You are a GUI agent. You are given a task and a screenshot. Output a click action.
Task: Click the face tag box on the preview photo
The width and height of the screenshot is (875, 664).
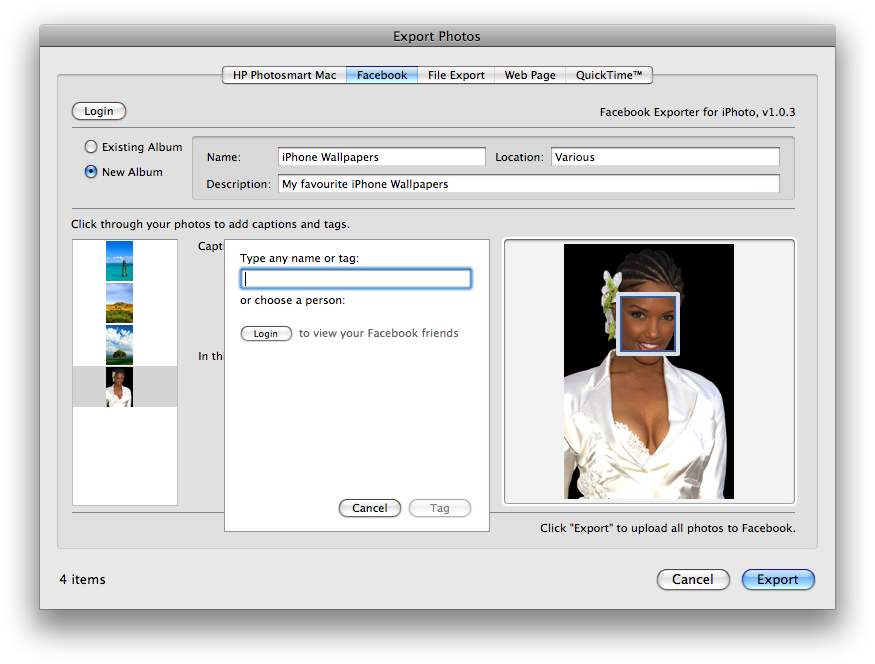(x=648, y=324)
